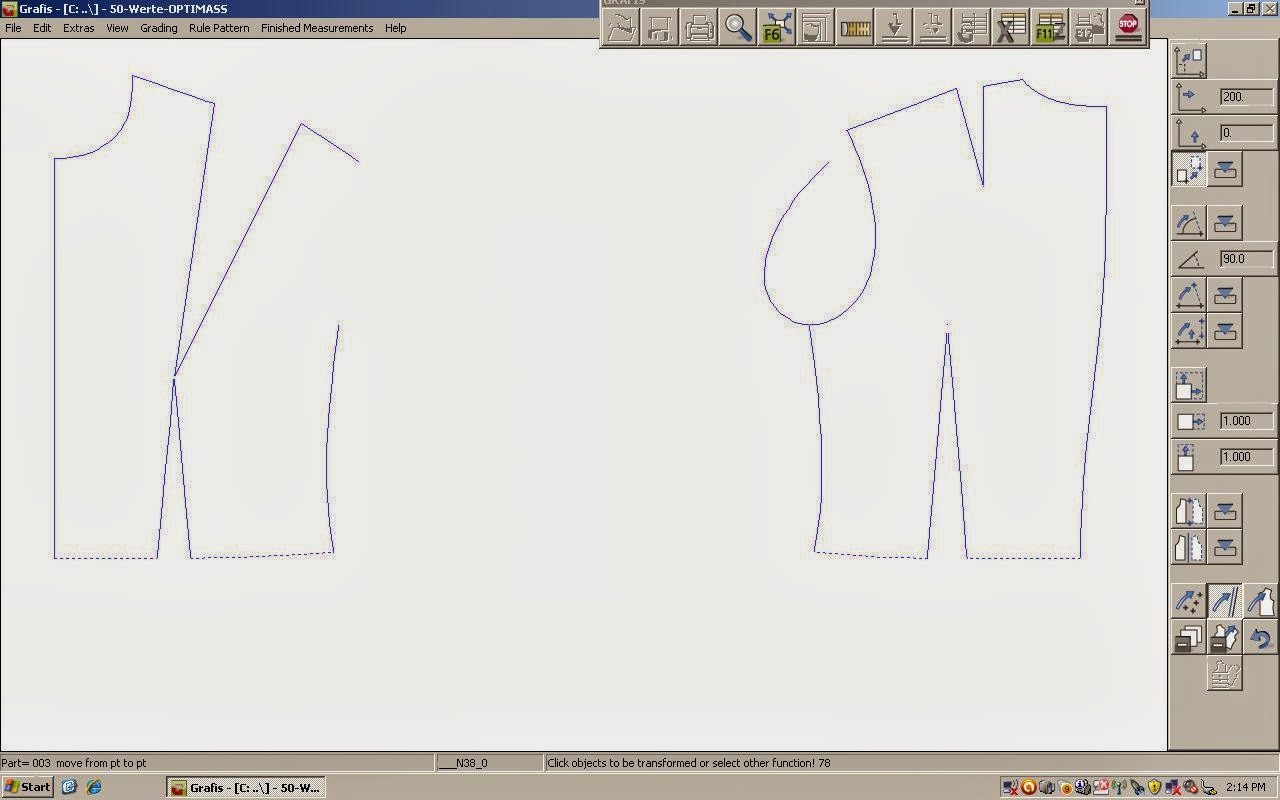Click the vertical shift axis icon beside 0.

pyautogui.click(x=1189, y=133)
